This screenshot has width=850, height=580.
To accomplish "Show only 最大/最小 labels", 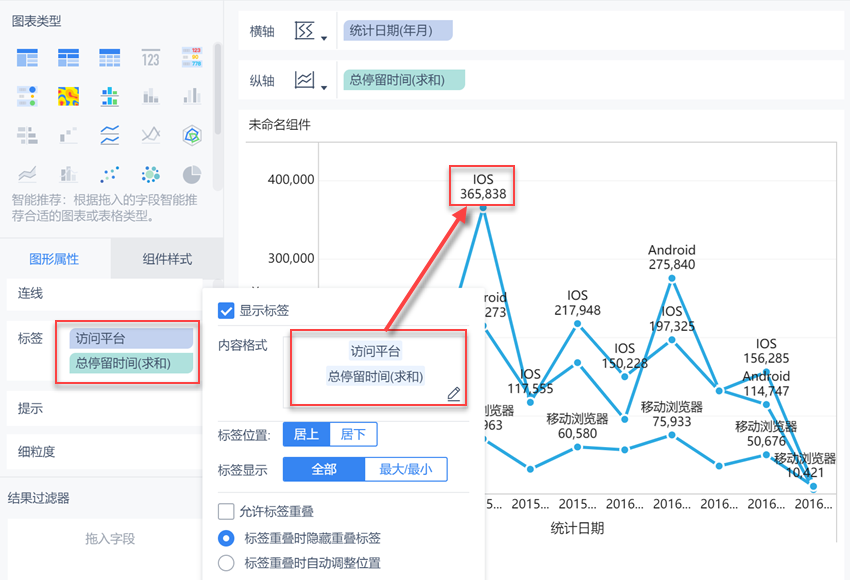I will tap(406, 469).
